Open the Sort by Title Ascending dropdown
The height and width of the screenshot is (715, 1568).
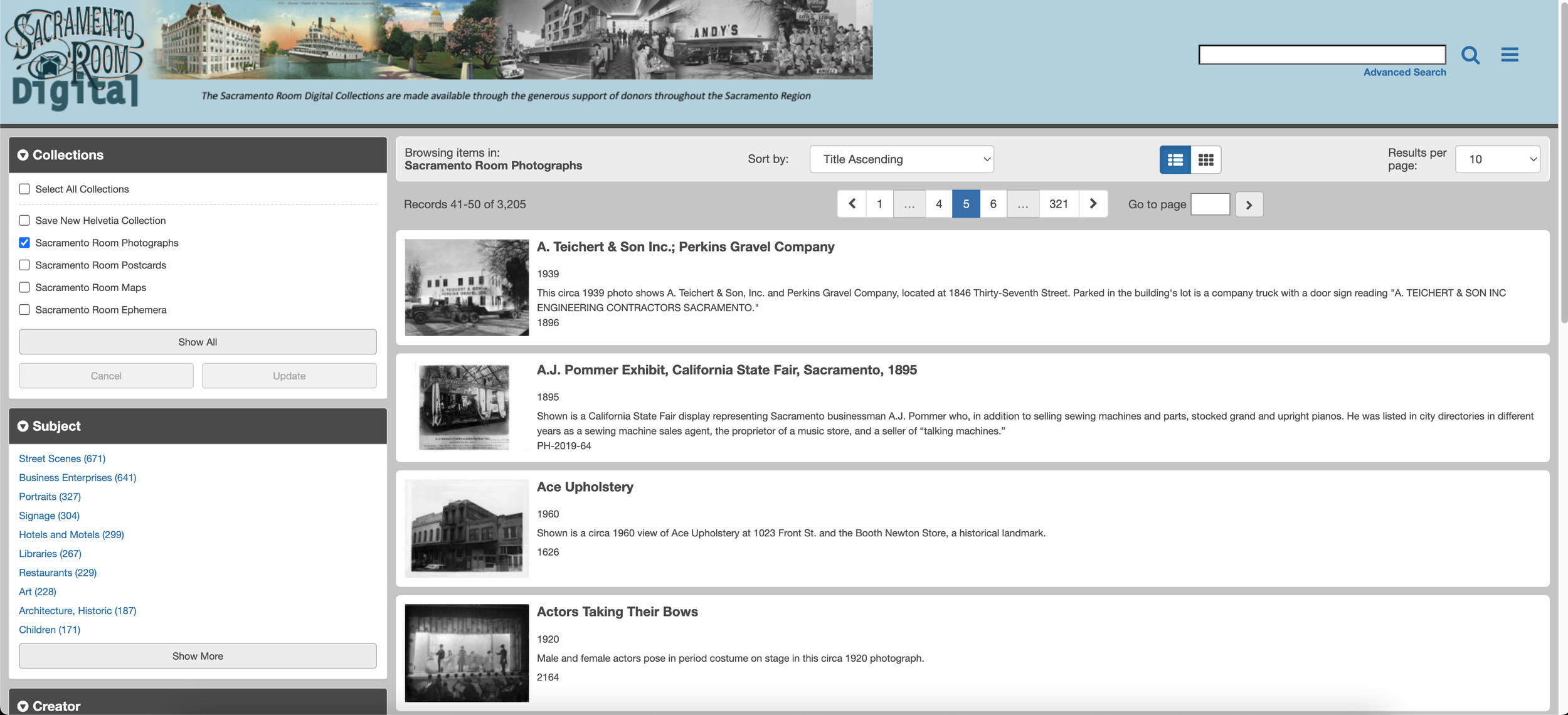tap(901, 159)
